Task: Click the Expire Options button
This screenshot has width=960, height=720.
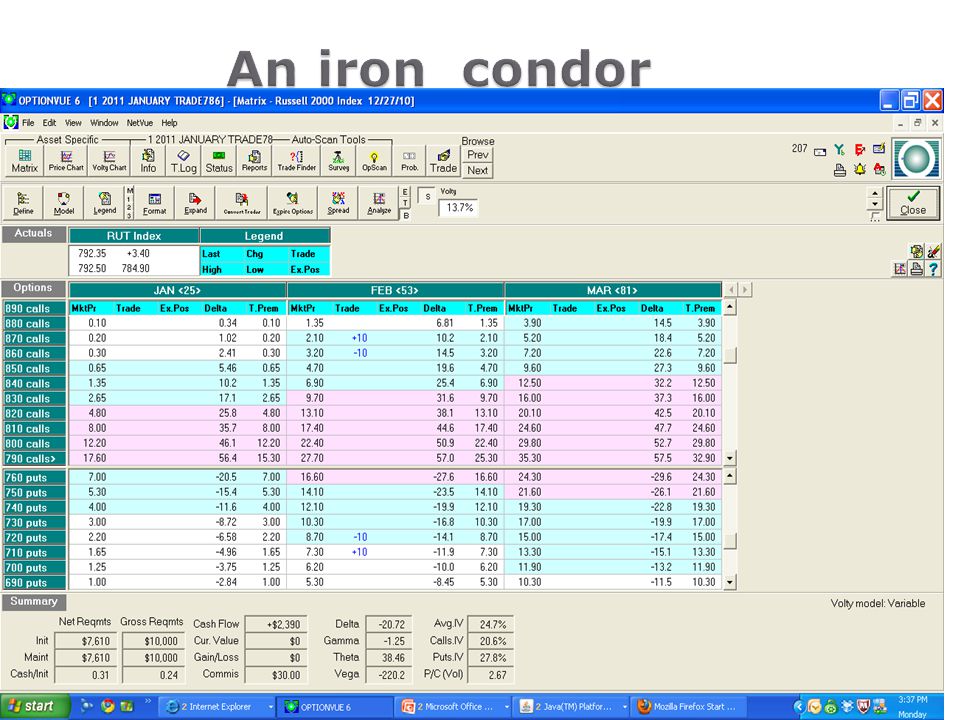Action: pos(293,204)
